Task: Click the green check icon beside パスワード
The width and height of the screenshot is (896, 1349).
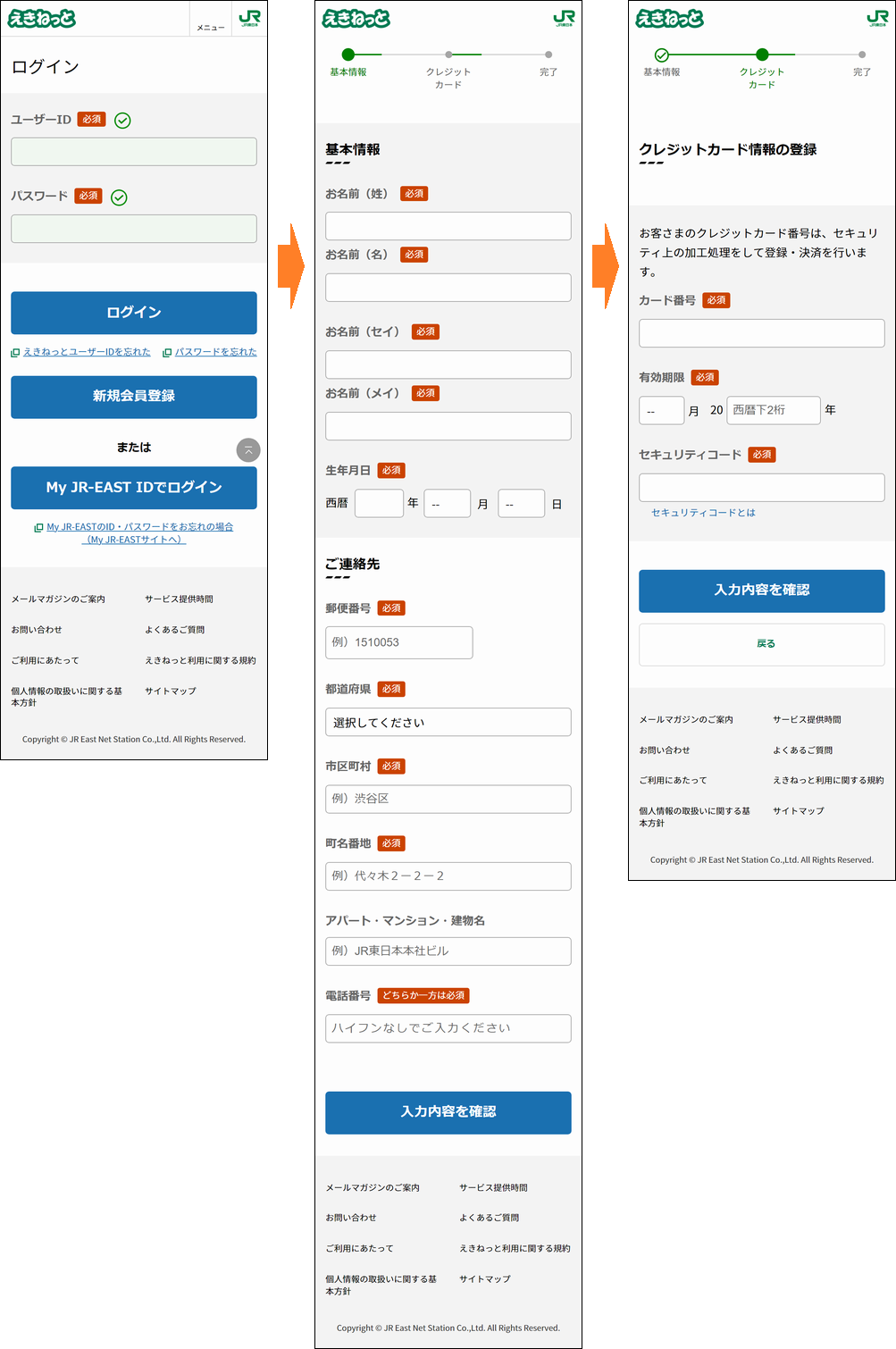Action: coord(119,197)
